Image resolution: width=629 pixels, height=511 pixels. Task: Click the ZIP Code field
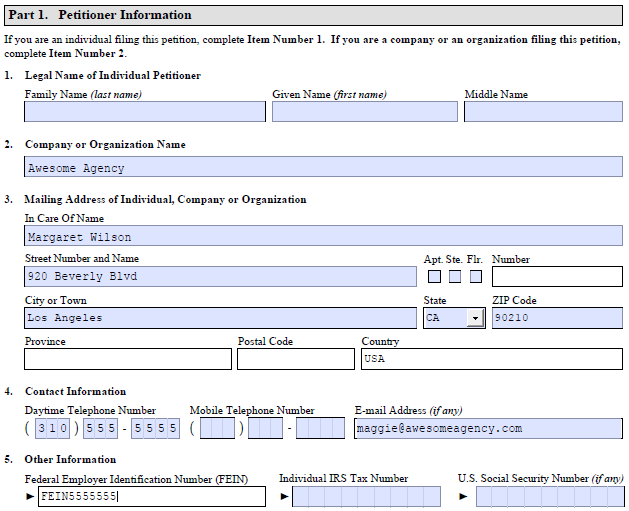point(557,318)
